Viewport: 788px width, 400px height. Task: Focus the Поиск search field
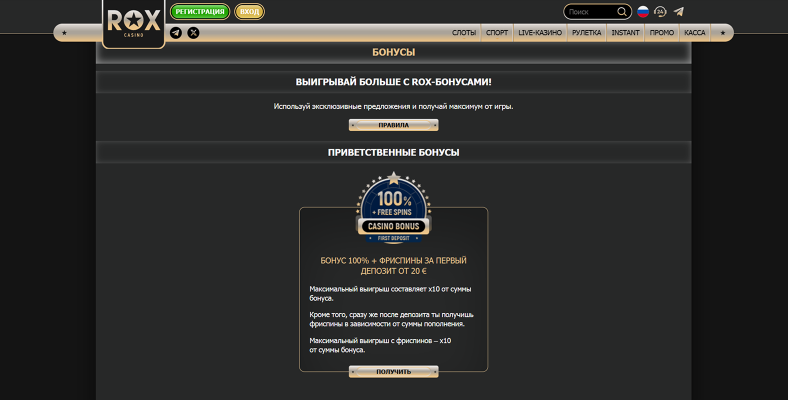pyautogui.click(x=598, y=12)
